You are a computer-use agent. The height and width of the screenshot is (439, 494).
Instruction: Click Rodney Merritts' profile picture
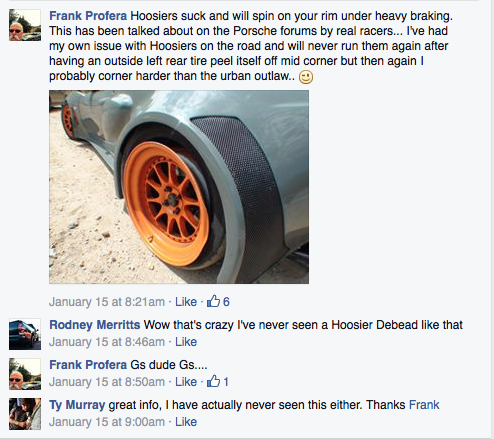pos(25,334)
